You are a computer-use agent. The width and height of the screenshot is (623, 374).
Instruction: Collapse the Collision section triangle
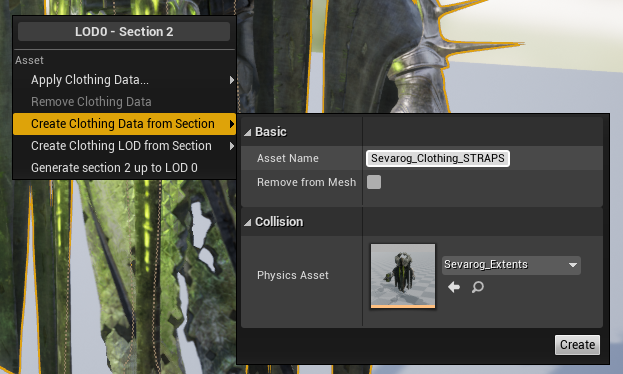(x=248, y=222)
